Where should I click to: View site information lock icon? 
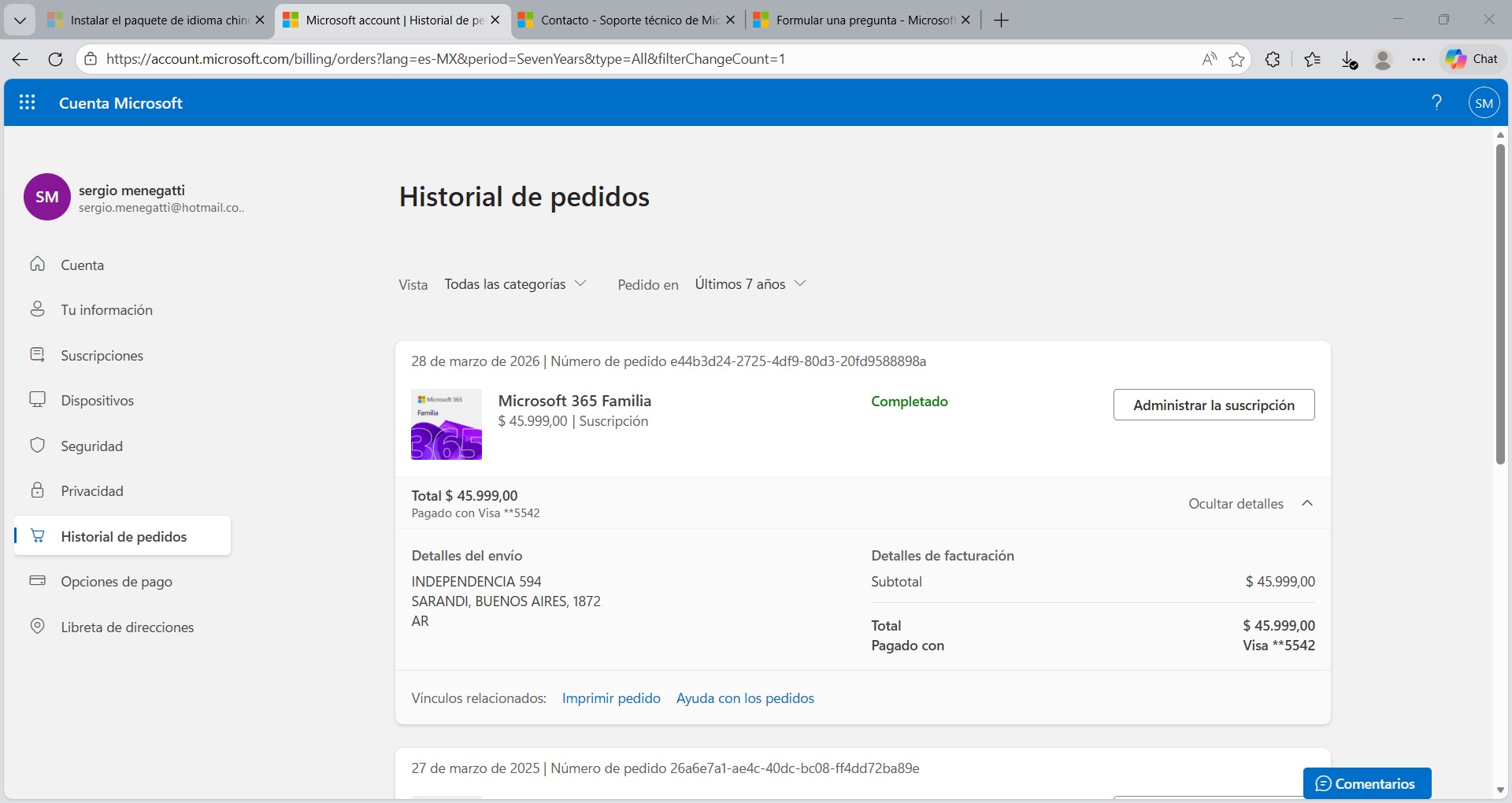(x=91, y=59)
